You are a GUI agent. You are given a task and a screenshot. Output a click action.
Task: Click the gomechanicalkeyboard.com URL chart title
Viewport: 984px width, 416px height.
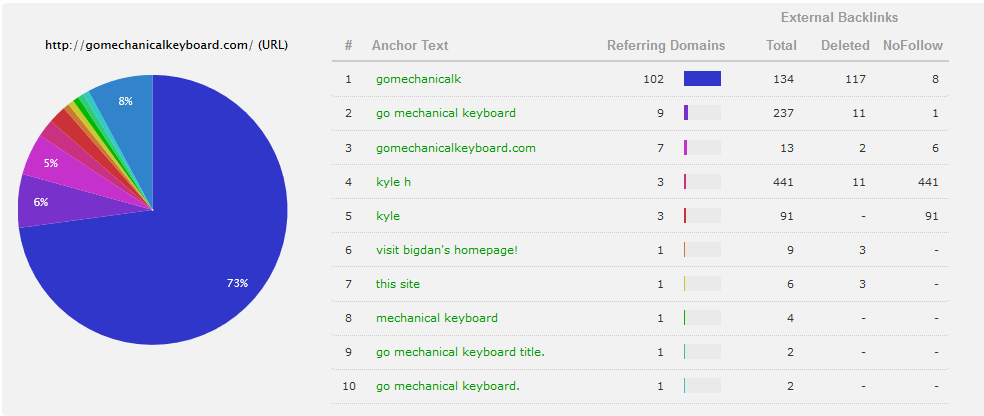(x=166, y=45)
